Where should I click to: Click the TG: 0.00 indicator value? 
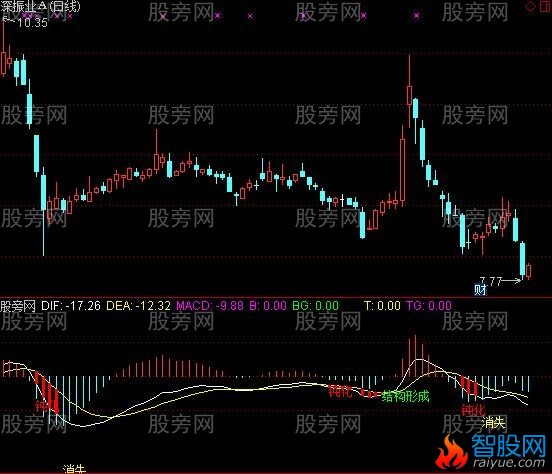(x=429, y=306)
